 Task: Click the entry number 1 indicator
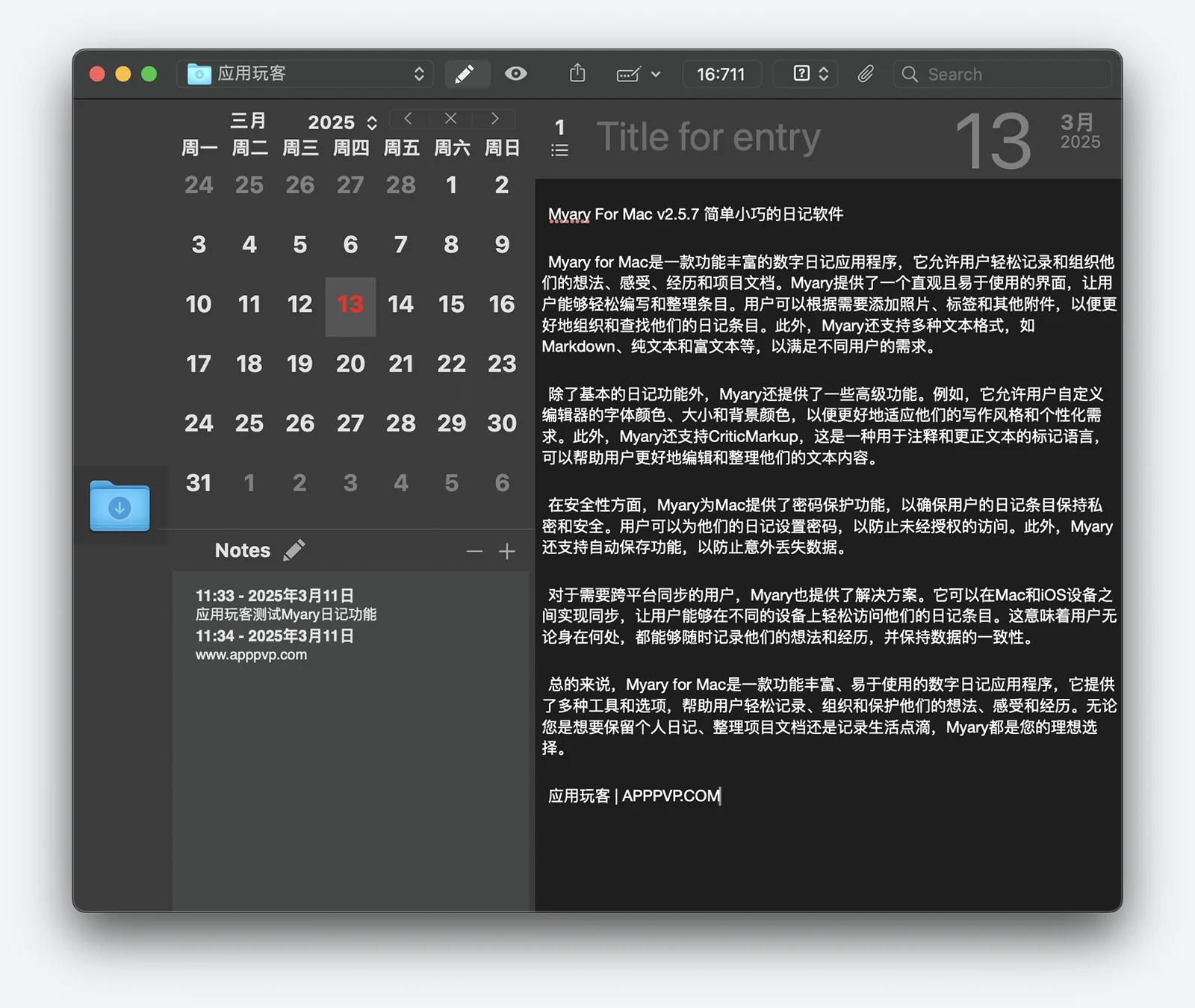pyautogui.click(x=559, y=128)
